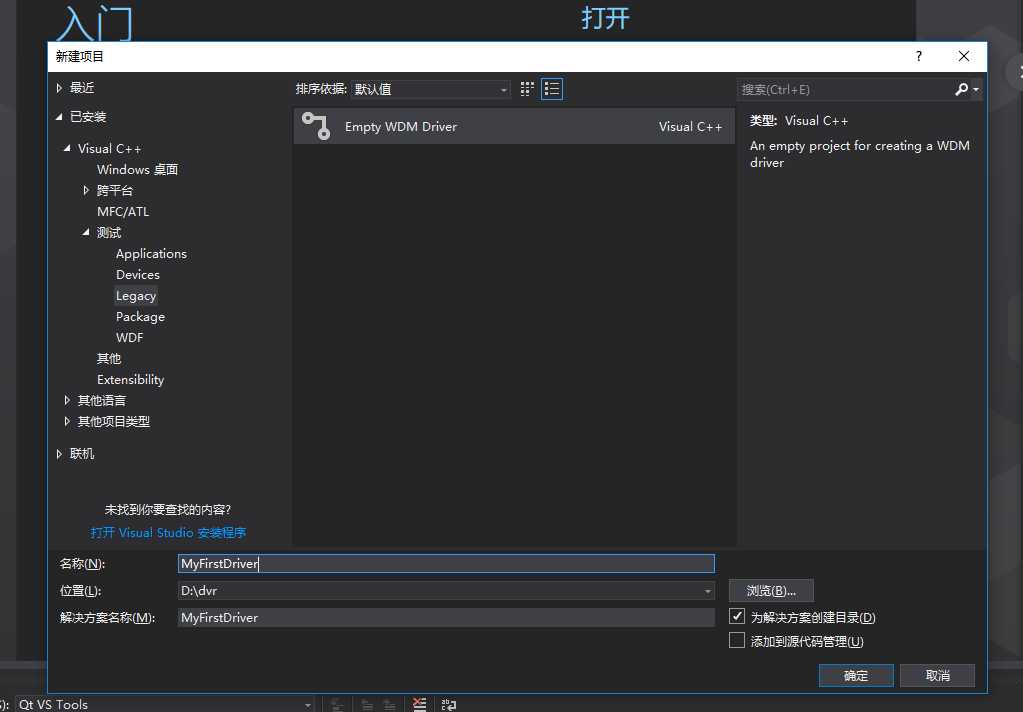
Task: Select Extensibility category
Action: pyautogui.click(x=130, y=380)
